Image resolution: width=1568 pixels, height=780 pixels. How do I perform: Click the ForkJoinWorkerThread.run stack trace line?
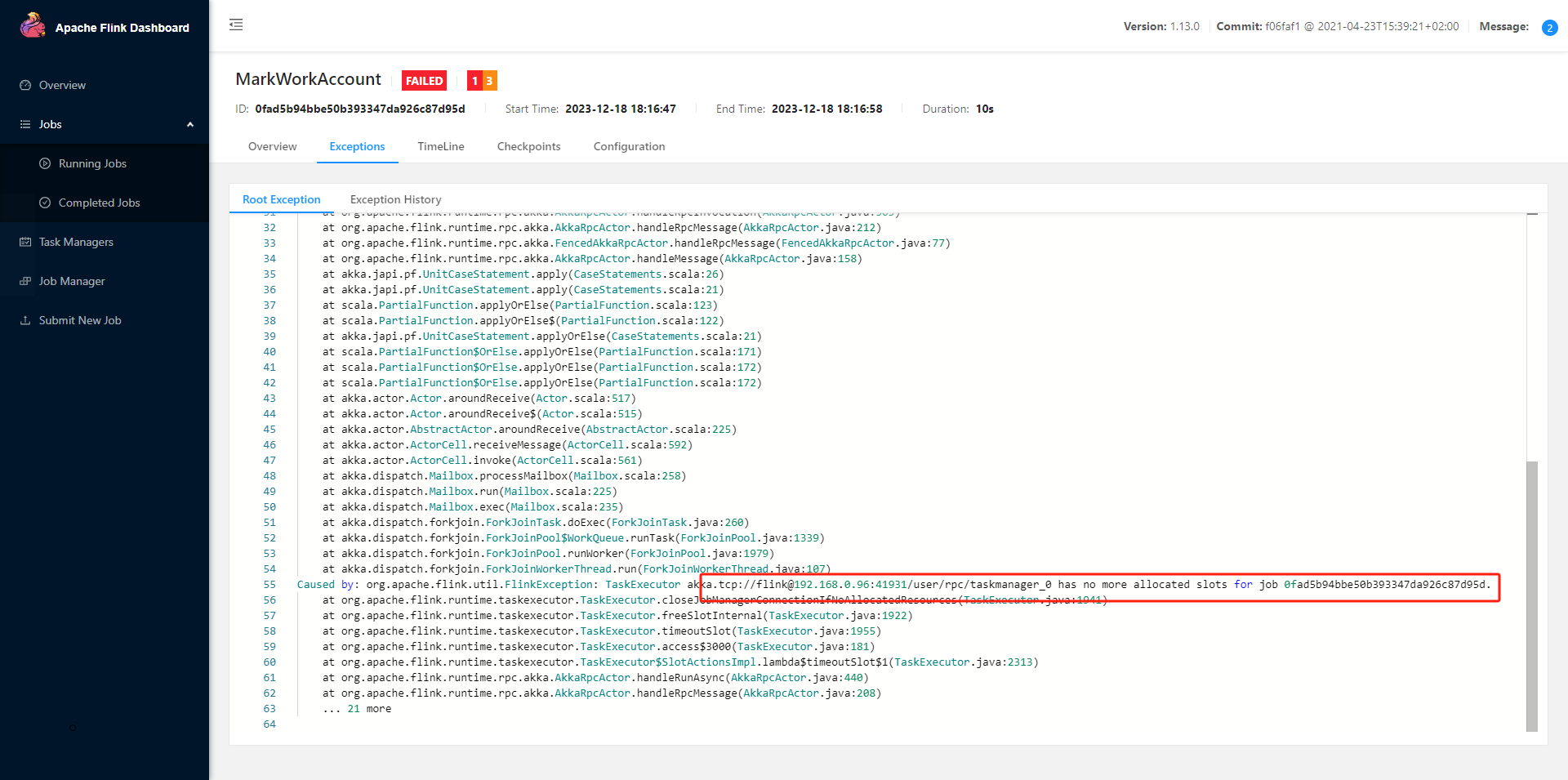coord(577,568)
